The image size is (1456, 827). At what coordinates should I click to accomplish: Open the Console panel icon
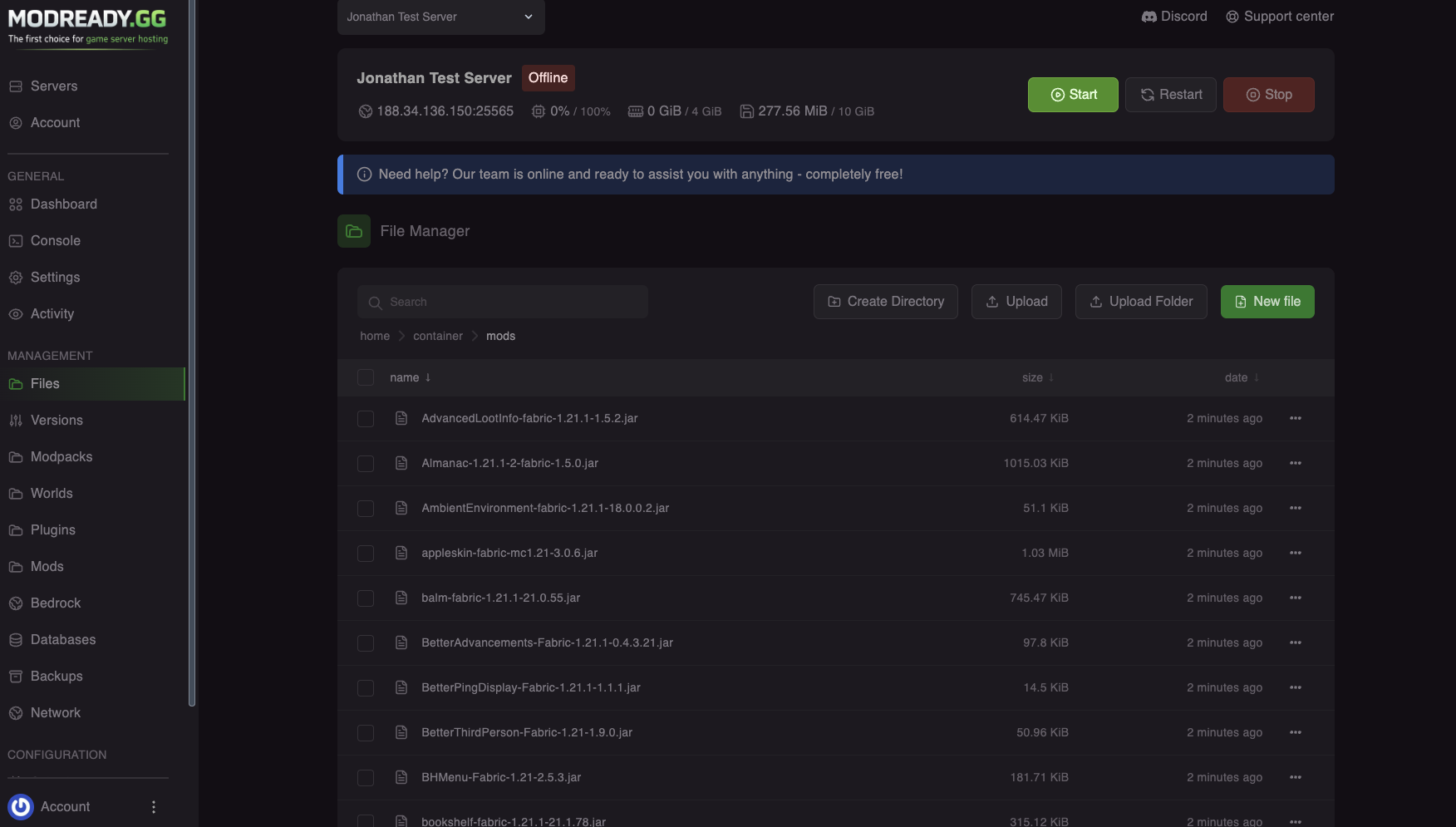pyautogui.click(x=15, y=240)
